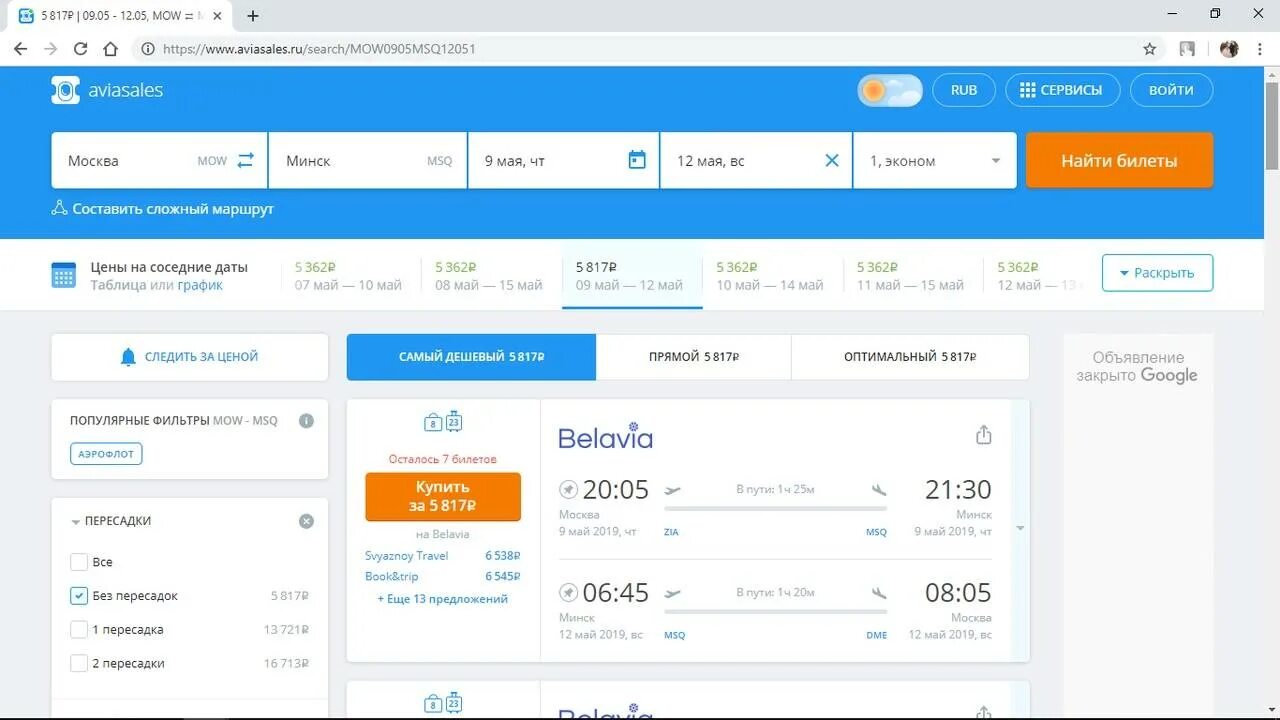Open the neighboring dates calendar icon
The width and height of the screenshot is (1280, 720).
64,275
